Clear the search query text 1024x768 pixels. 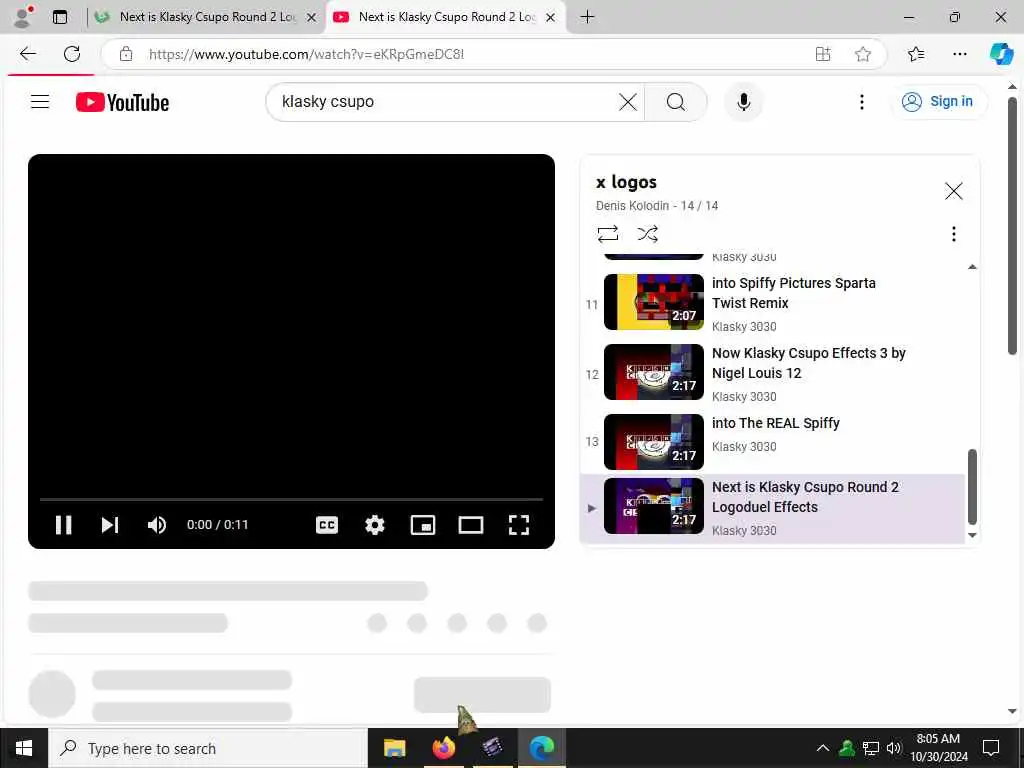pos(628,102)
